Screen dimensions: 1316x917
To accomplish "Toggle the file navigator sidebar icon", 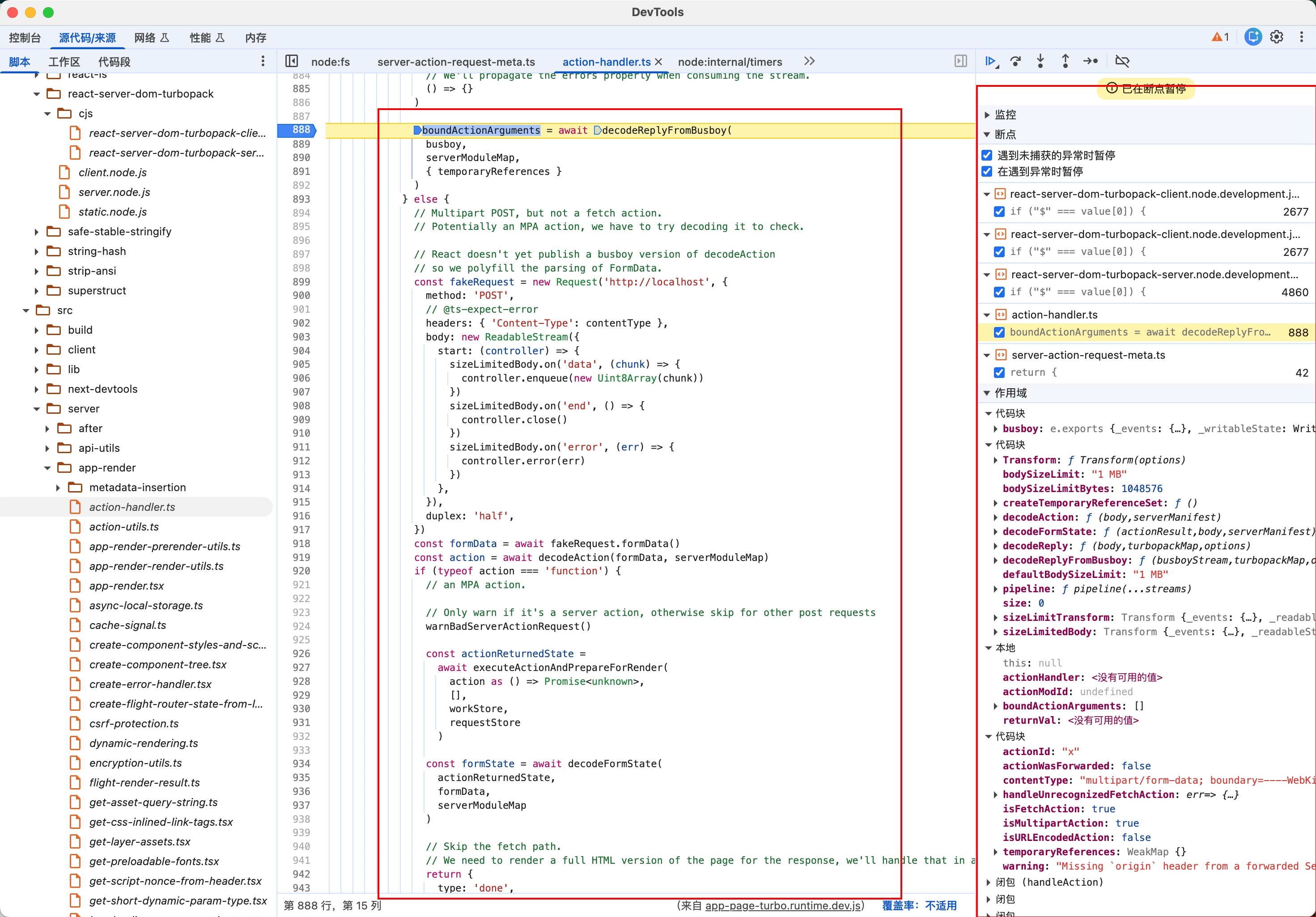I will 292,61.
